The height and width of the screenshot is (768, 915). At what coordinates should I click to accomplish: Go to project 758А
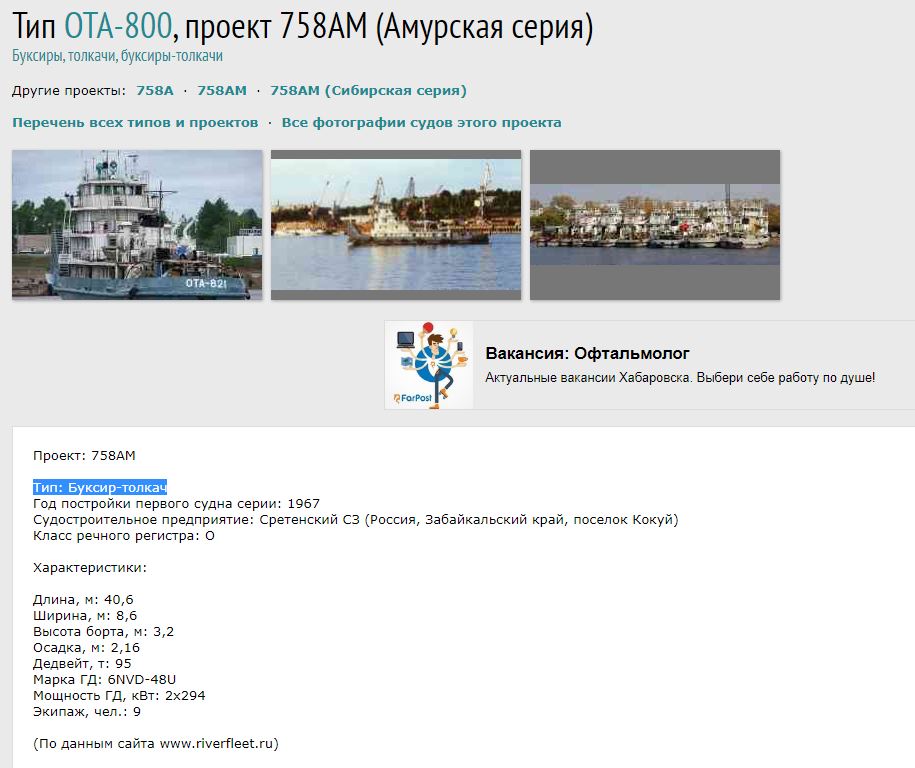[154, 91]
